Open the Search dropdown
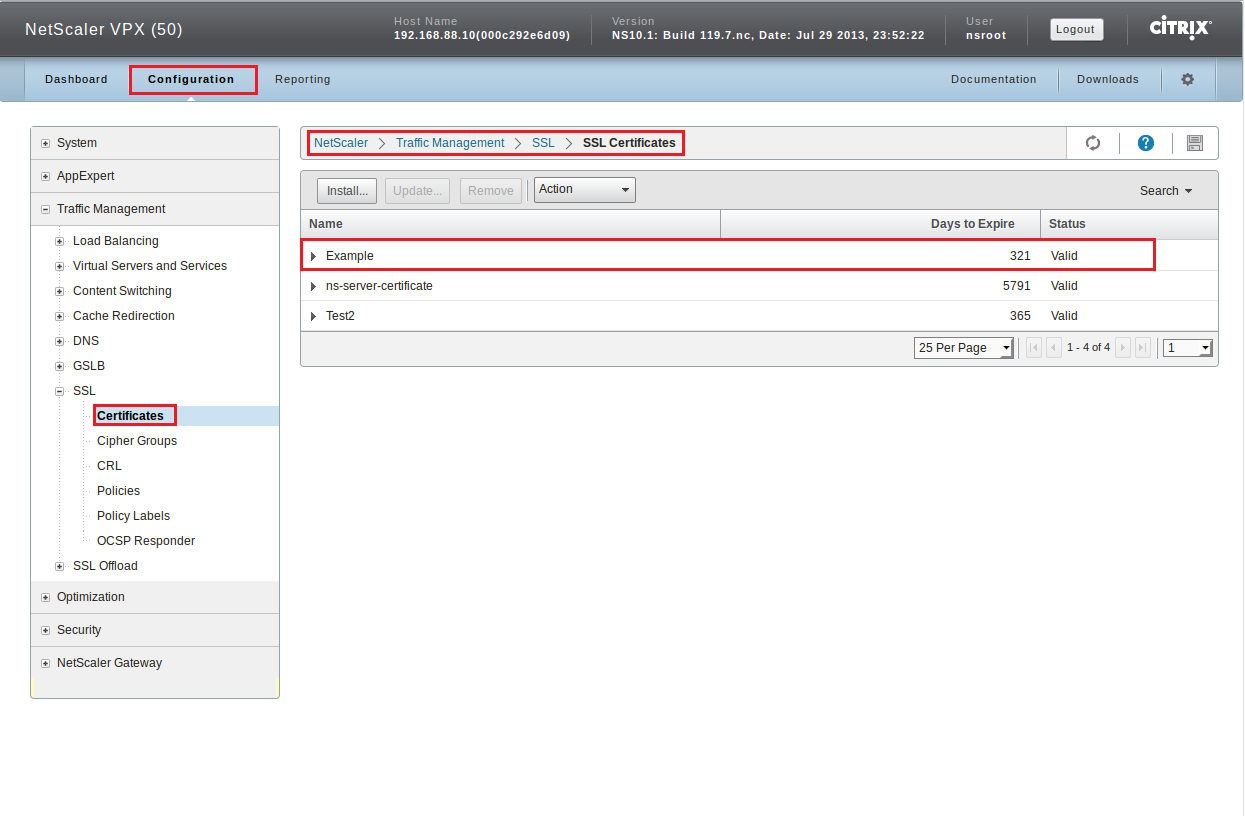The width and height of the screenshot is (1245, 816). pos(1166,191)
